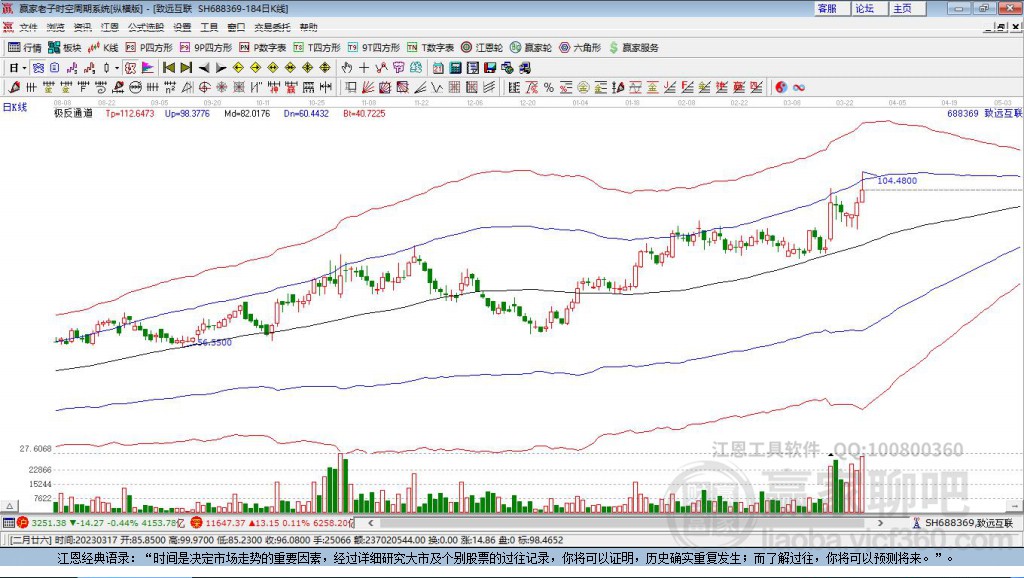Open the P数字表 number table
The height and width of the screenshot is (578, 1024).
coord(263,48)
